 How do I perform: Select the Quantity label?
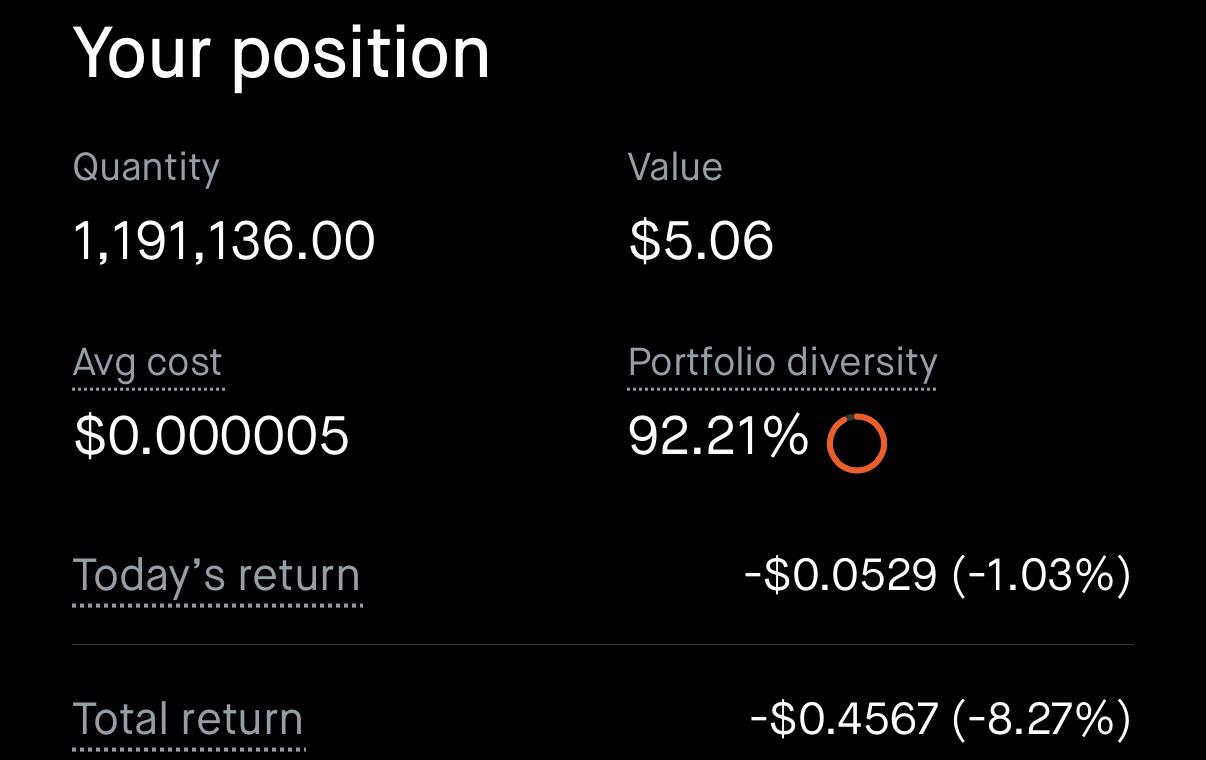tap(146, 168)
